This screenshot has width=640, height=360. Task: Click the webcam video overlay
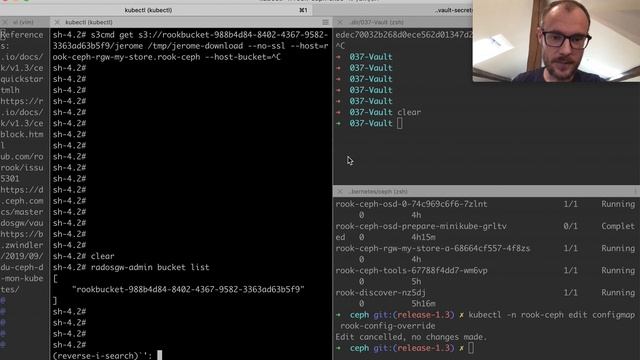pyautogui.click(x=556, y=41)
